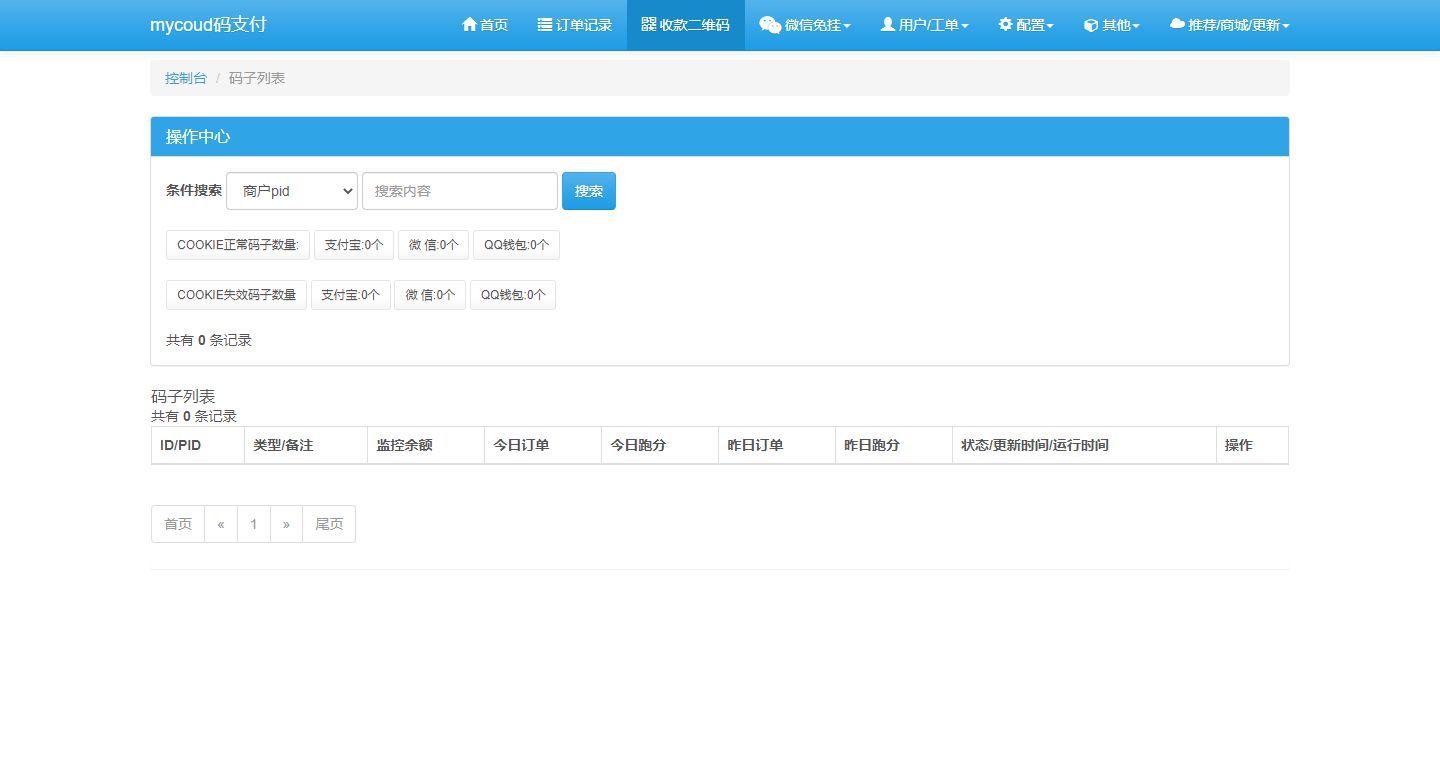Open the 订单记录 menu item
1440x757 pixels.
tap(574, 24)
